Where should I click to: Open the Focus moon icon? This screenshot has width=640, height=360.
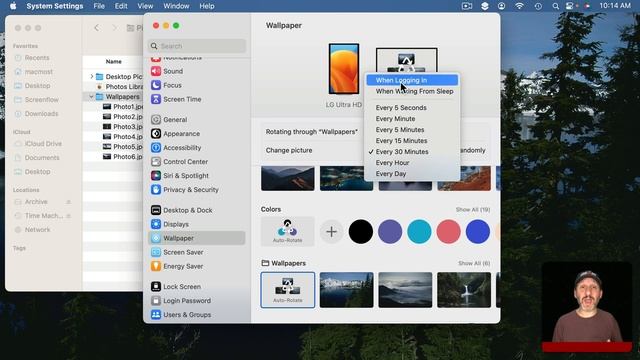pyautogui.click(x=156, y=85)
